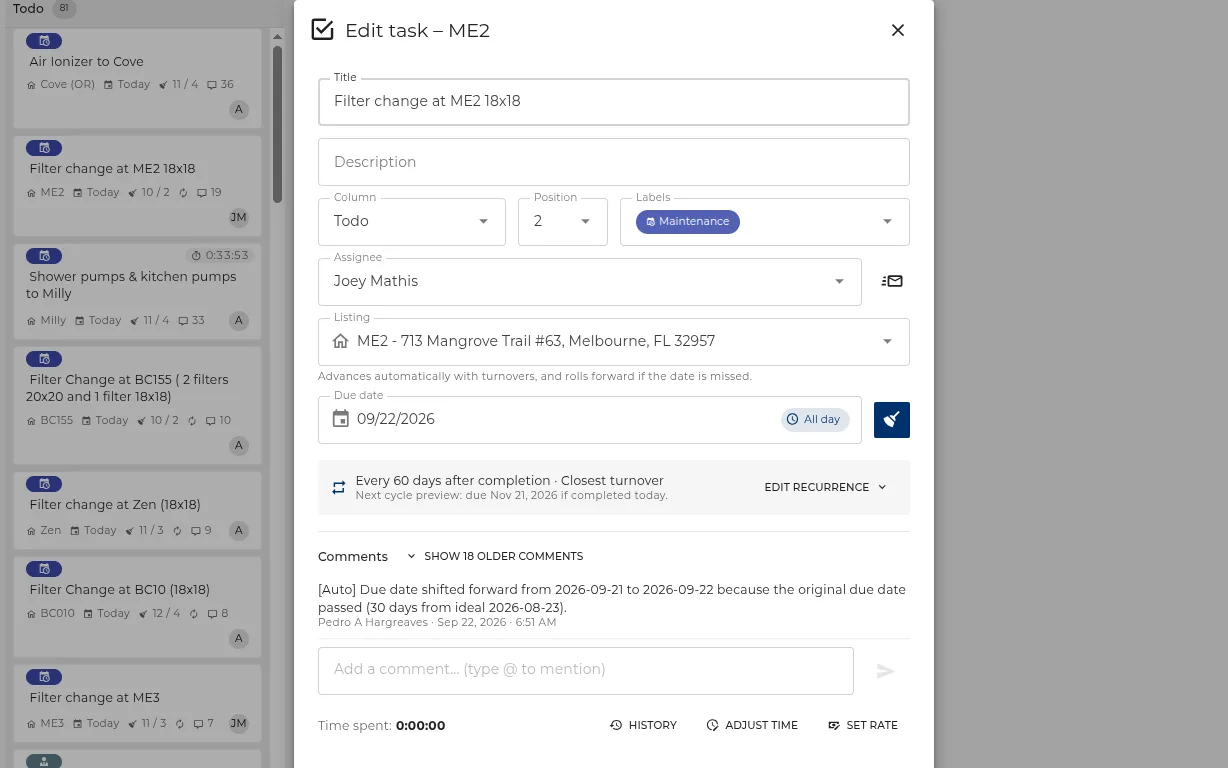This screenshot has width=1228, height=768.
Task: Click the Todo count badge 81
Action: click(64, 9)
